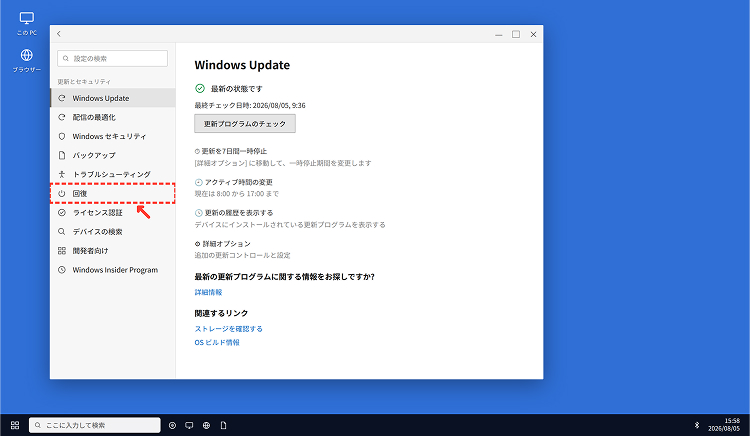The width and height of the screenshot is (750, 436).
Task: Open トラブルシューティング page
Action: [113, 174]
